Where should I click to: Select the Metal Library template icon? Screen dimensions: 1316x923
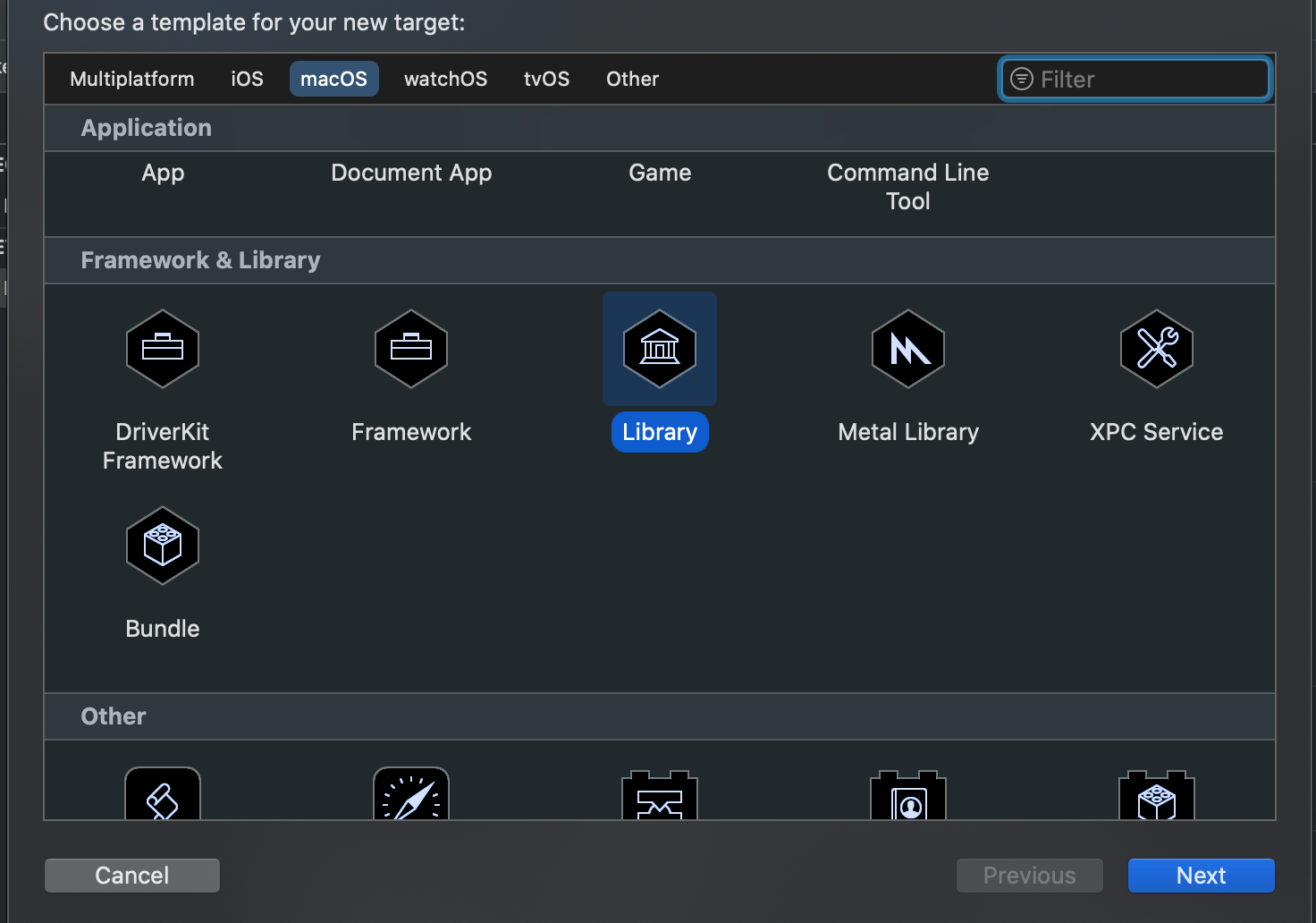click(908, 349)
